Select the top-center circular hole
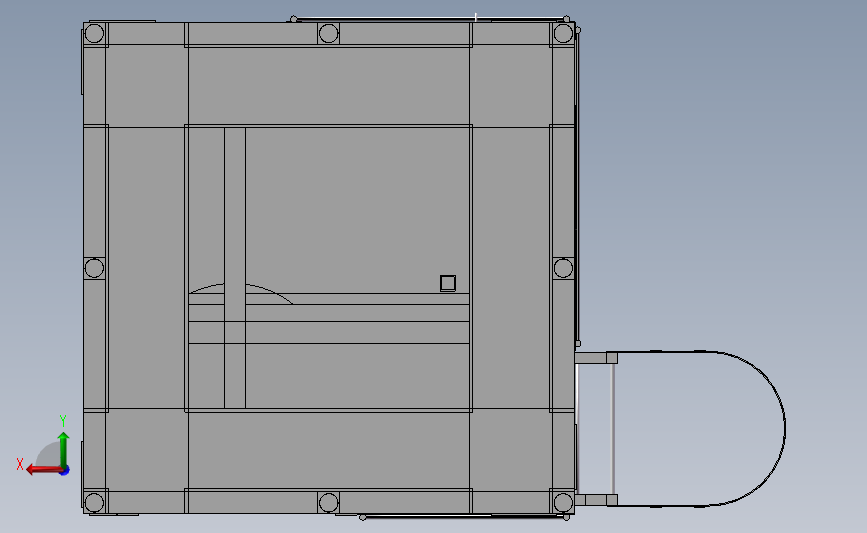This screenshot has width=867, height=533. (328, 33)
